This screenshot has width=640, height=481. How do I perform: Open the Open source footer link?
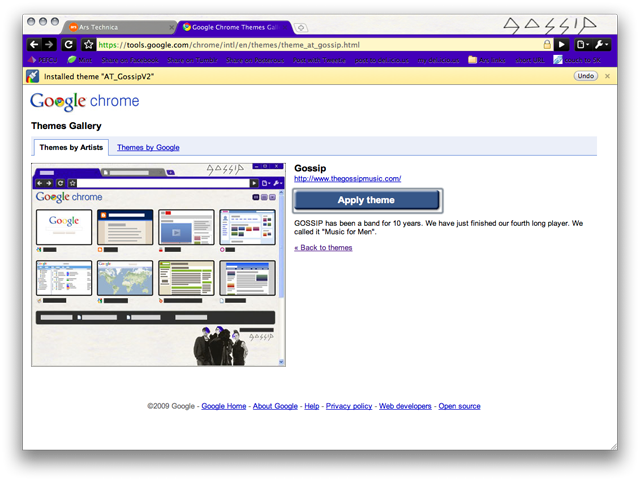pyautogui.click(x=459, y=406)
